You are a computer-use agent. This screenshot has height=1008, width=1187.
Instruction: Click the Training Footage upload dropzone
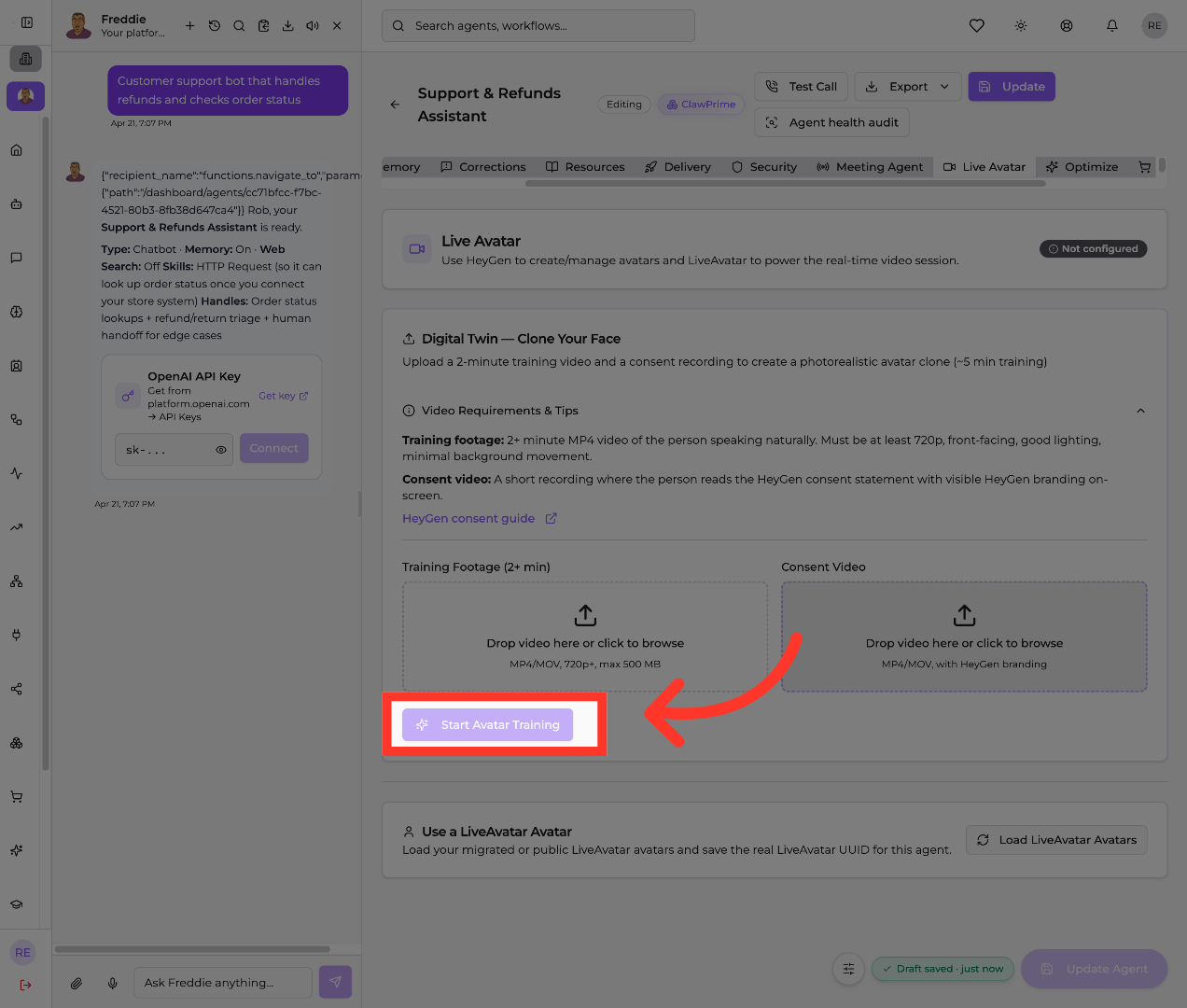click(585, 637)
